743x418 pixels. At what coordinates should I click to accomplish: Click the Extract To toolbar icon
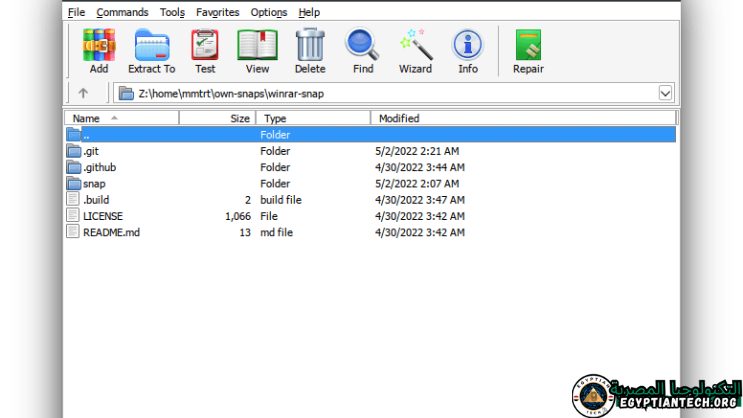click(x=151, y=46)
